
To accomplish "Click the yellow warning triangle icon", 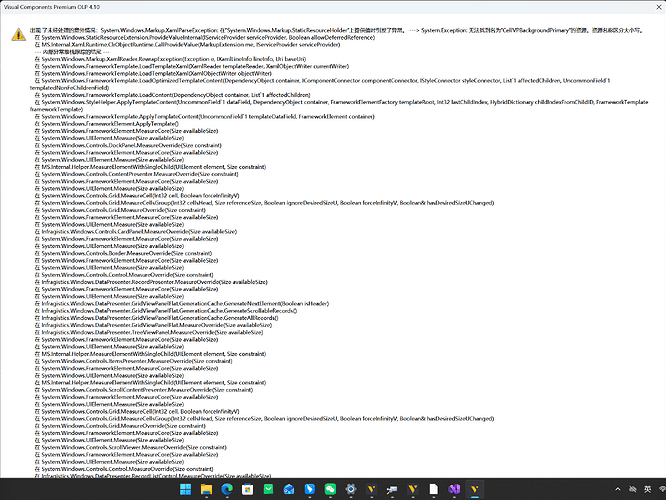I will pyautogui.click(x=18, y=34).
